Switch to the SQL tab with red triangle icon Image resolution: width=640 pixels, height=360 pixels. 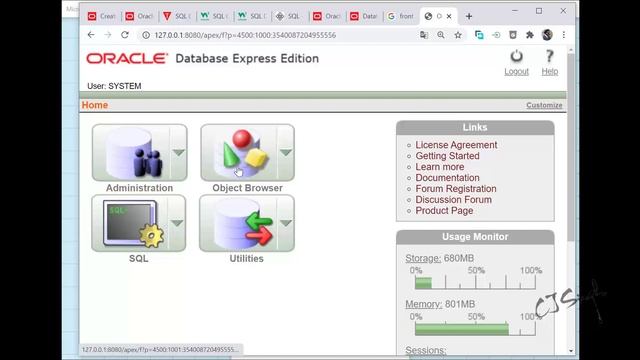coord(177,16)
